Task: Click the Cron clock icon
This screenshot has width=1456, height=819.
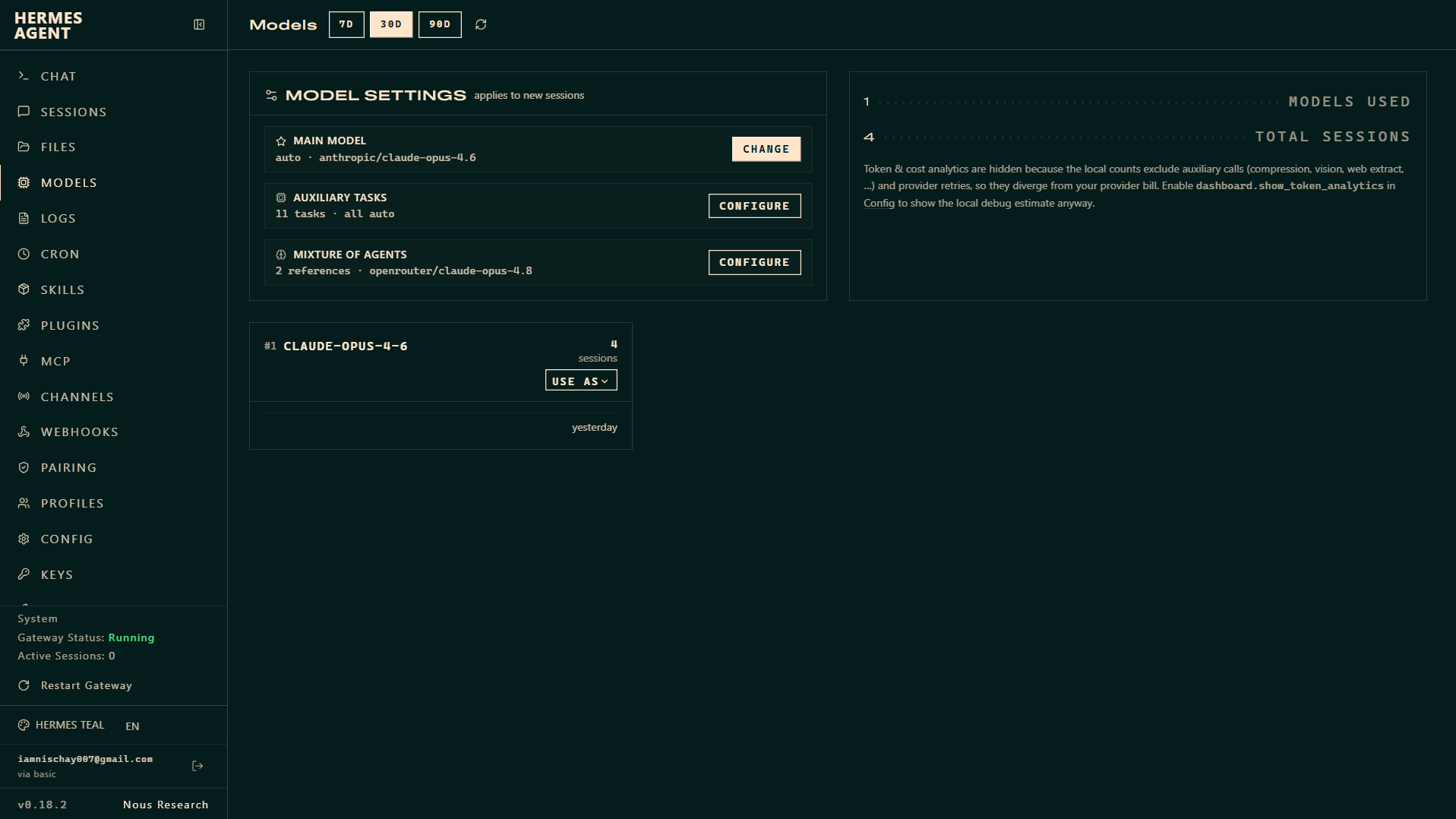Action: tap(24, 254)
